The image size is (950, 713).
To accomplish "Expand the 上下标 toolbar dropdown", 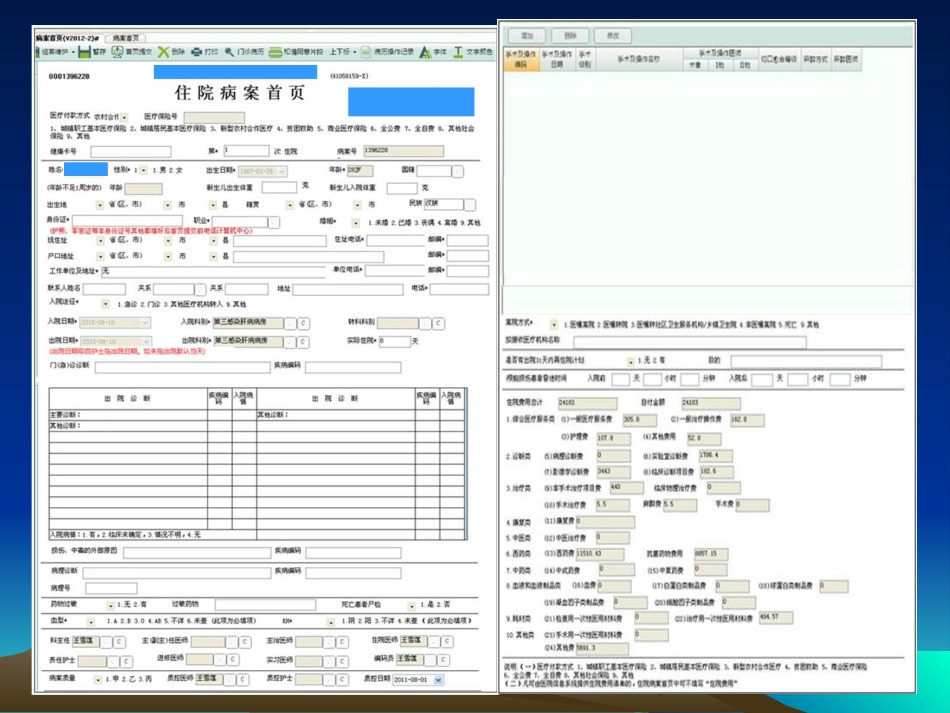I will [x=355, y=51].
